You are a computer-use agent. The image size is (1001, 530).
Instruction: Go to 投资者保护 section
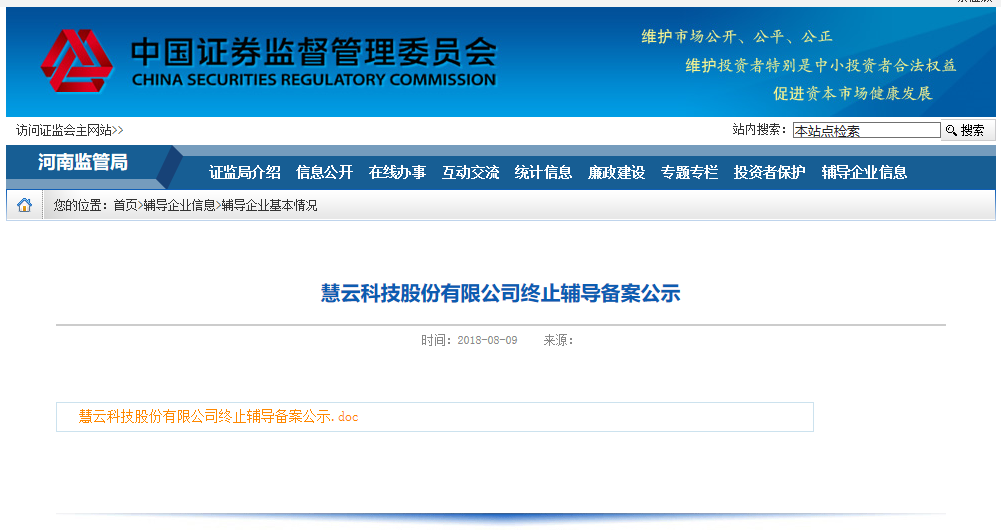tap(769, 172)
